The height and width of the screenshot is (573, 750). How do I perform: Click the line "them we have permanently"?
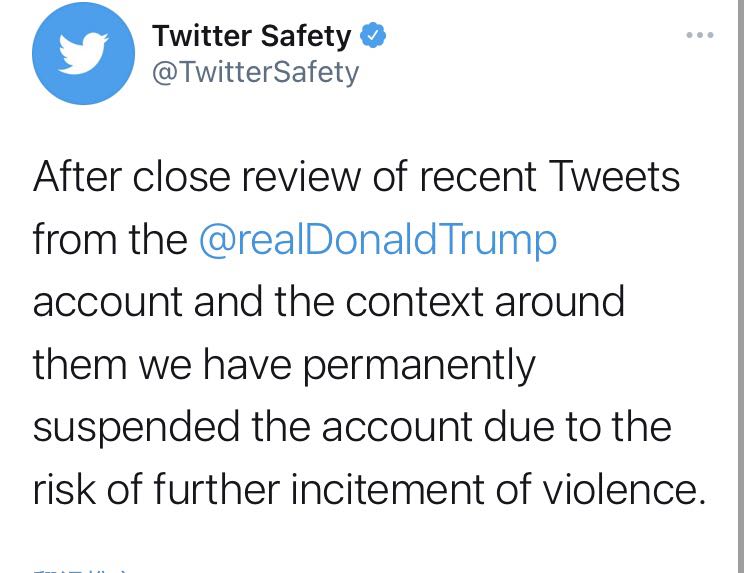pos(284,366)
